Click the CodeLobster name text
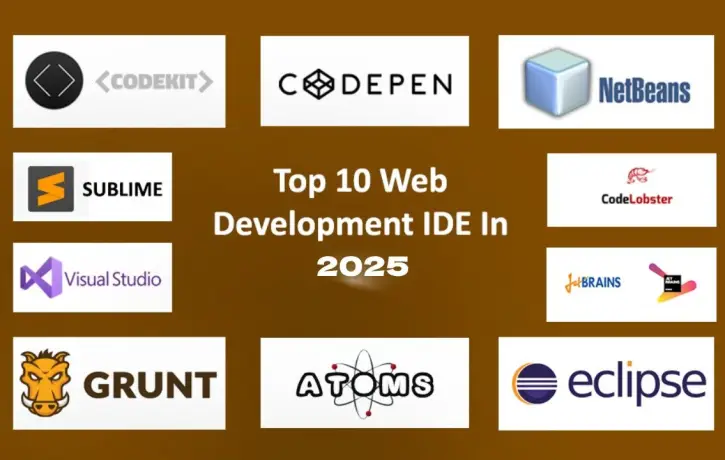Screen dimensions: 725x460 637,199
